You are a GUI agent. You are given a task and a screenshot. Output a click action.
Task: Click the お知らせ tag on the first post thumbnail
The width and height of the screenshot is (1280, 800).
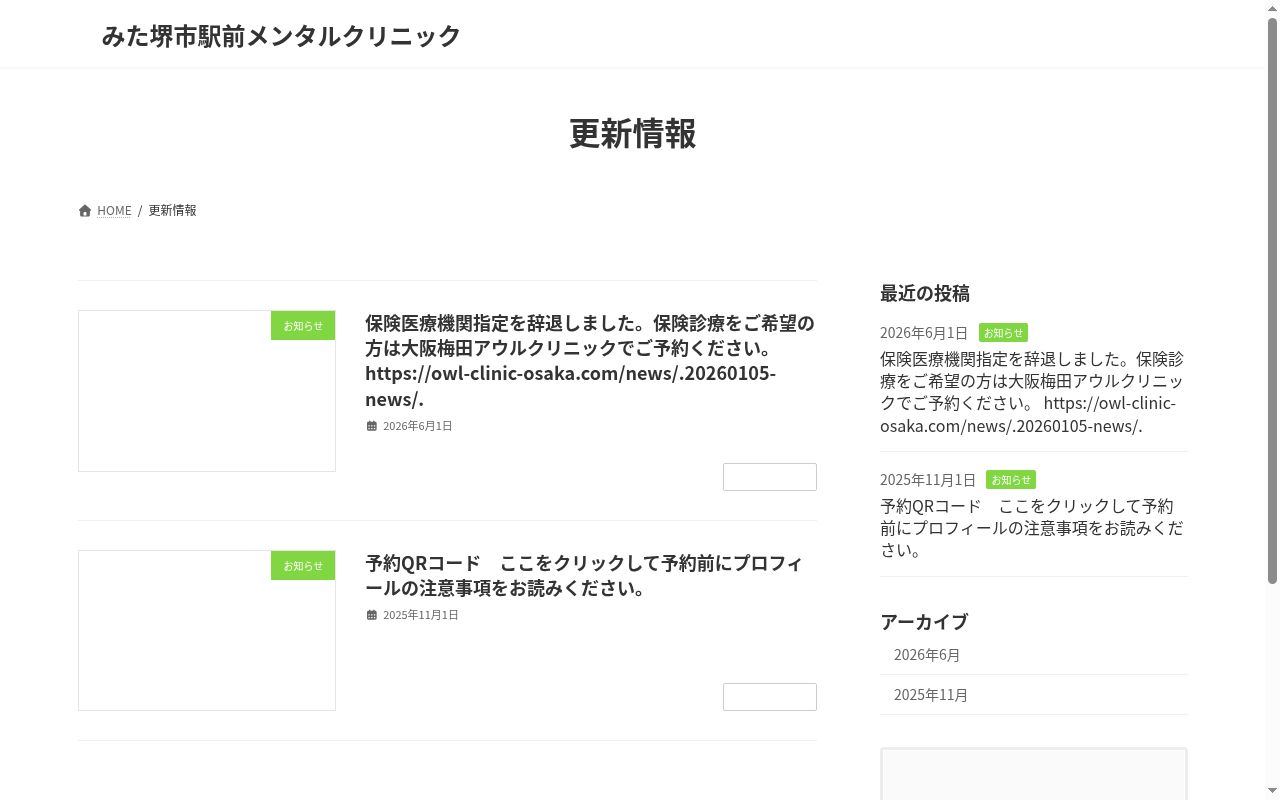click(x=303, y=326)
